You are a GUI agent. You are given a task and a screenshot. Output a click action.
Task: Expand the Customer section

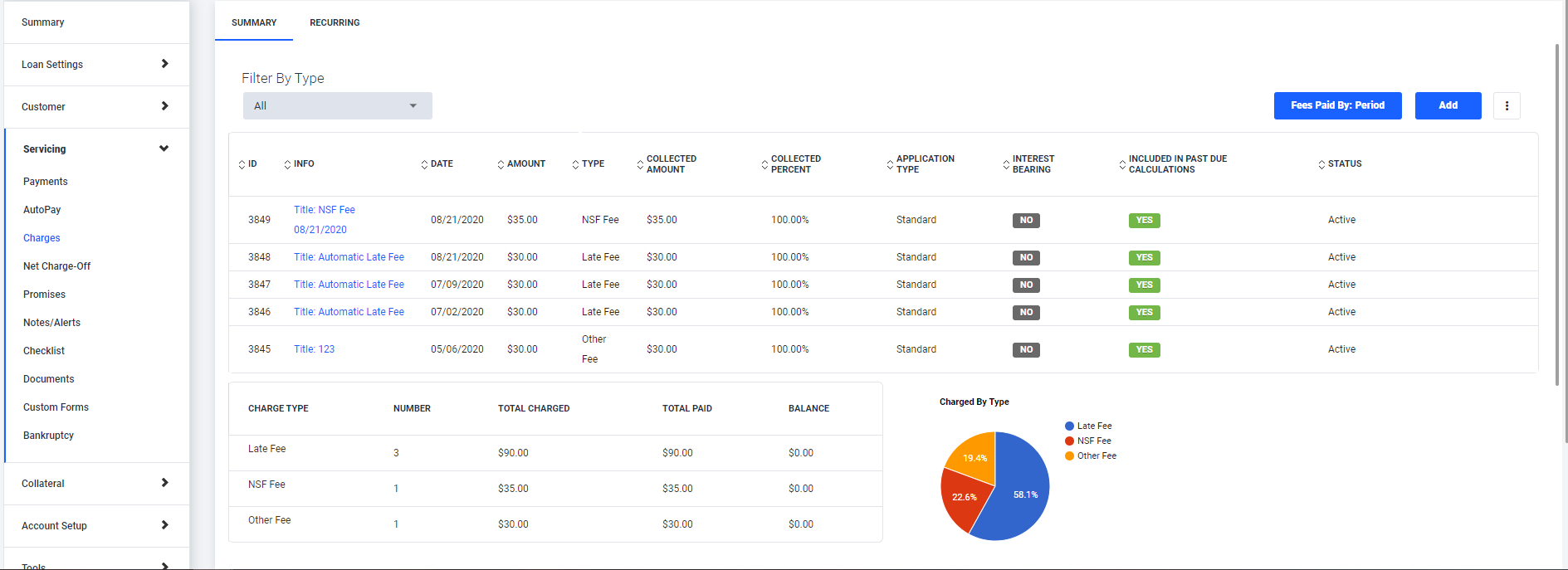[x=96, y=107]
